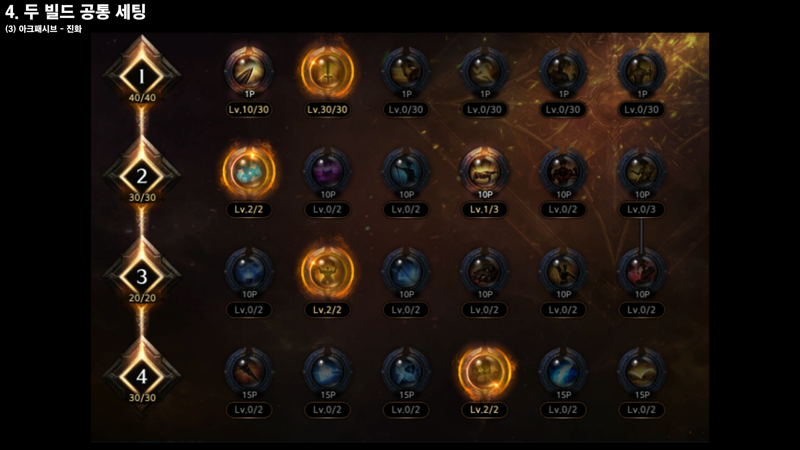
Task: Click the glowing tier 4 node Lv.2/2
Action: [x=484, y=372]
